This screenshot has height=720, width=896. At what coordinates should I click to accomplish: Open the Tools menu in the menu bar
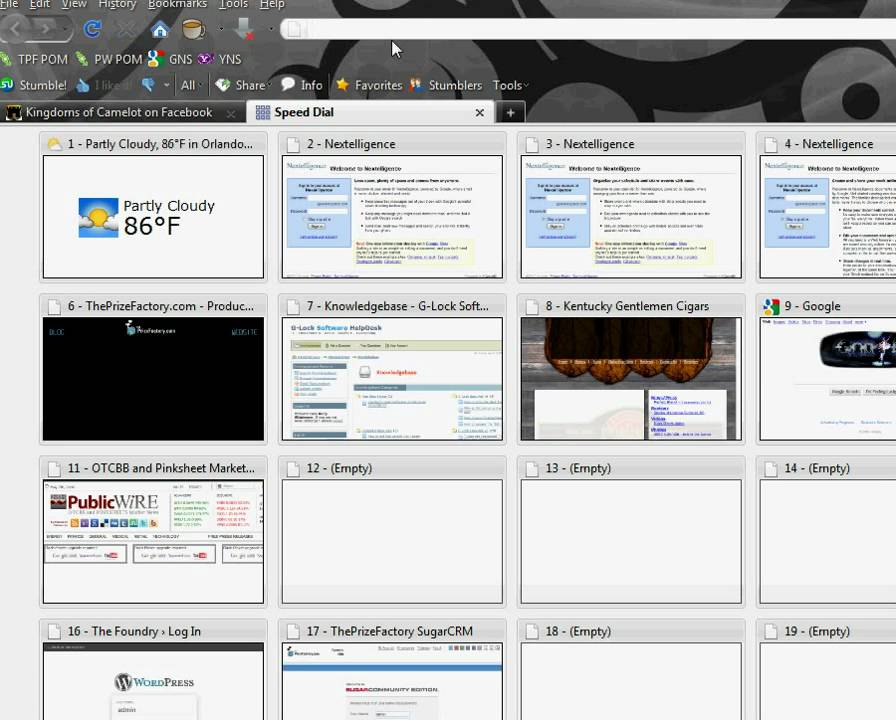pos(233,5)
